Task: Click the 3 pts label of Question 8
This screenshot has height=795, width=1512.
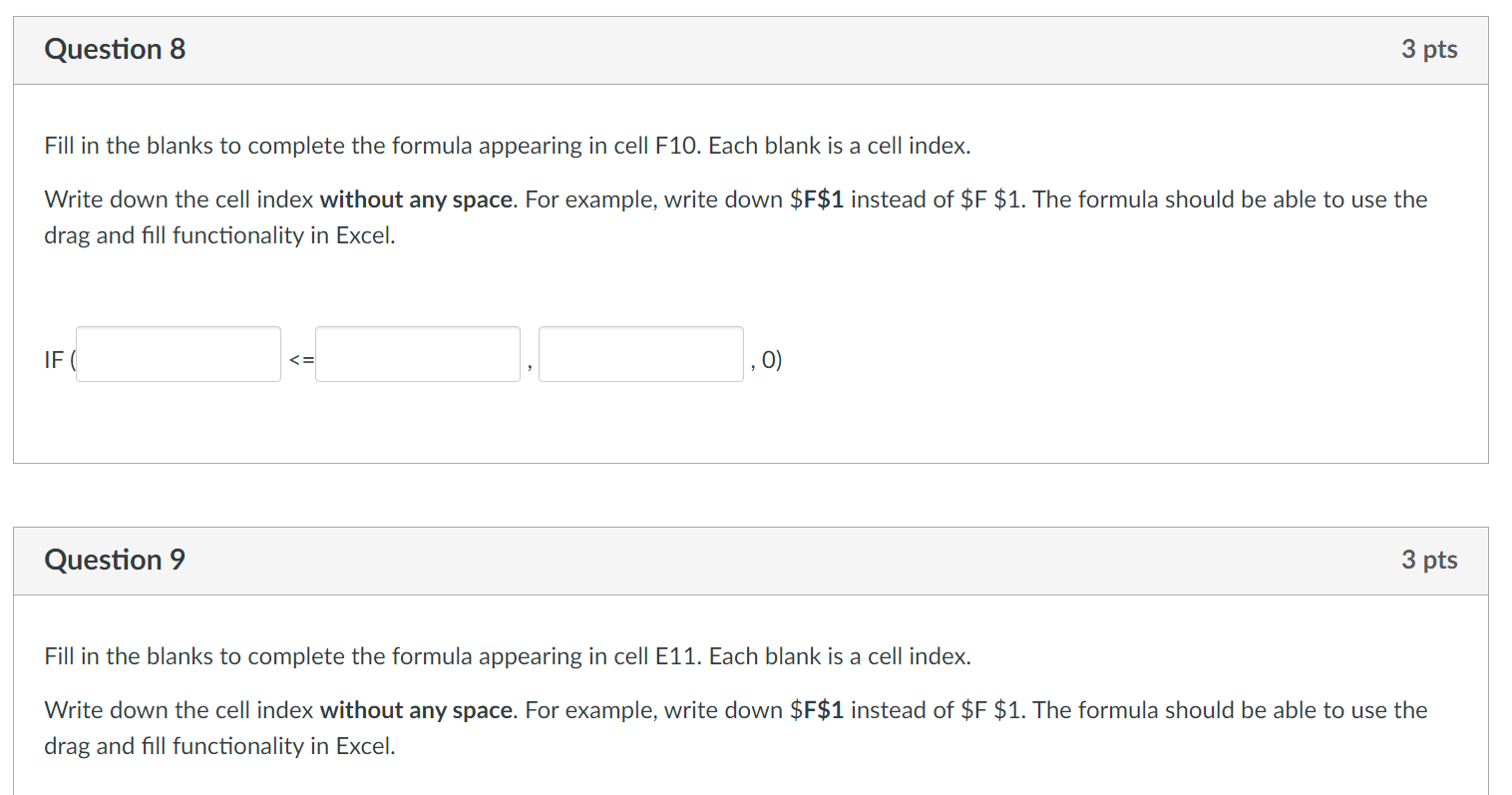Action: click(1428, 49)
